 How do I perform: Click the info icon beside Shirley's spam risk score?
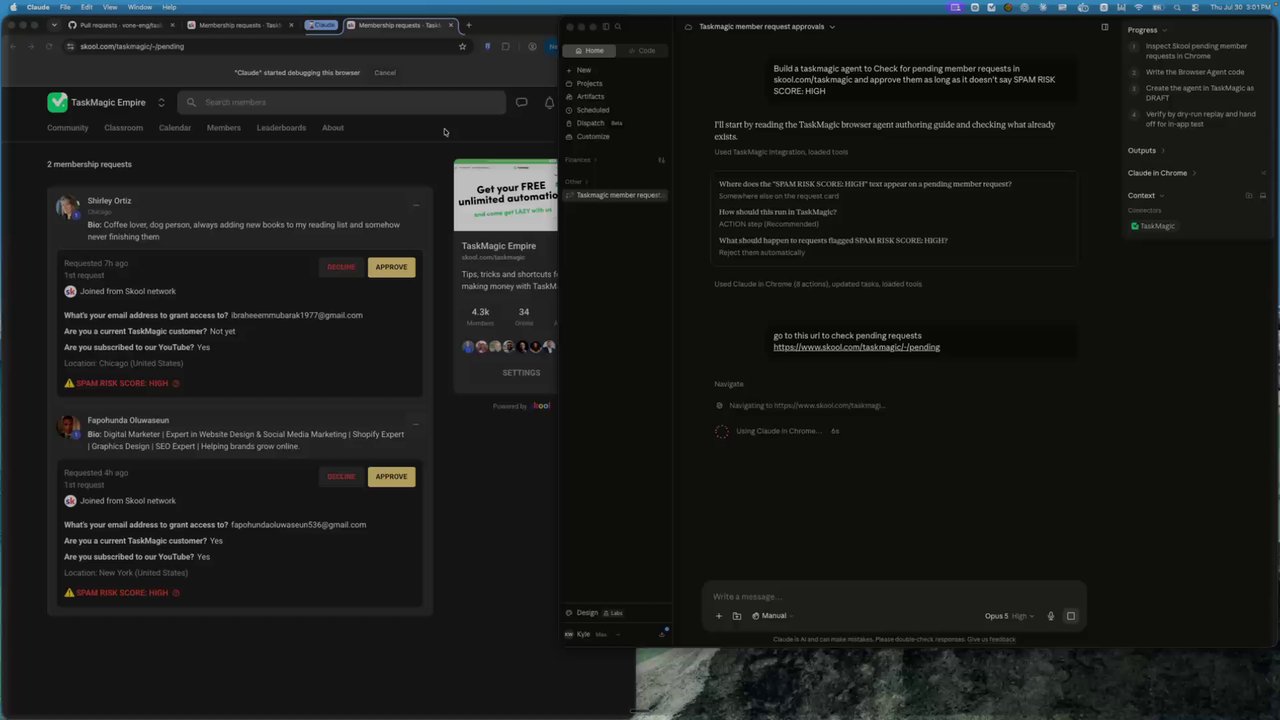[176, 383]
